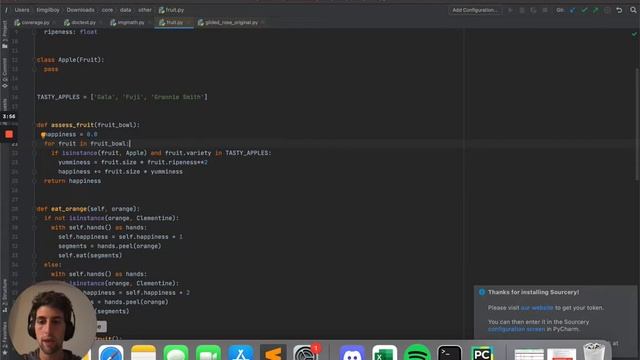Open Discord from the Dock

coord(352,354)
